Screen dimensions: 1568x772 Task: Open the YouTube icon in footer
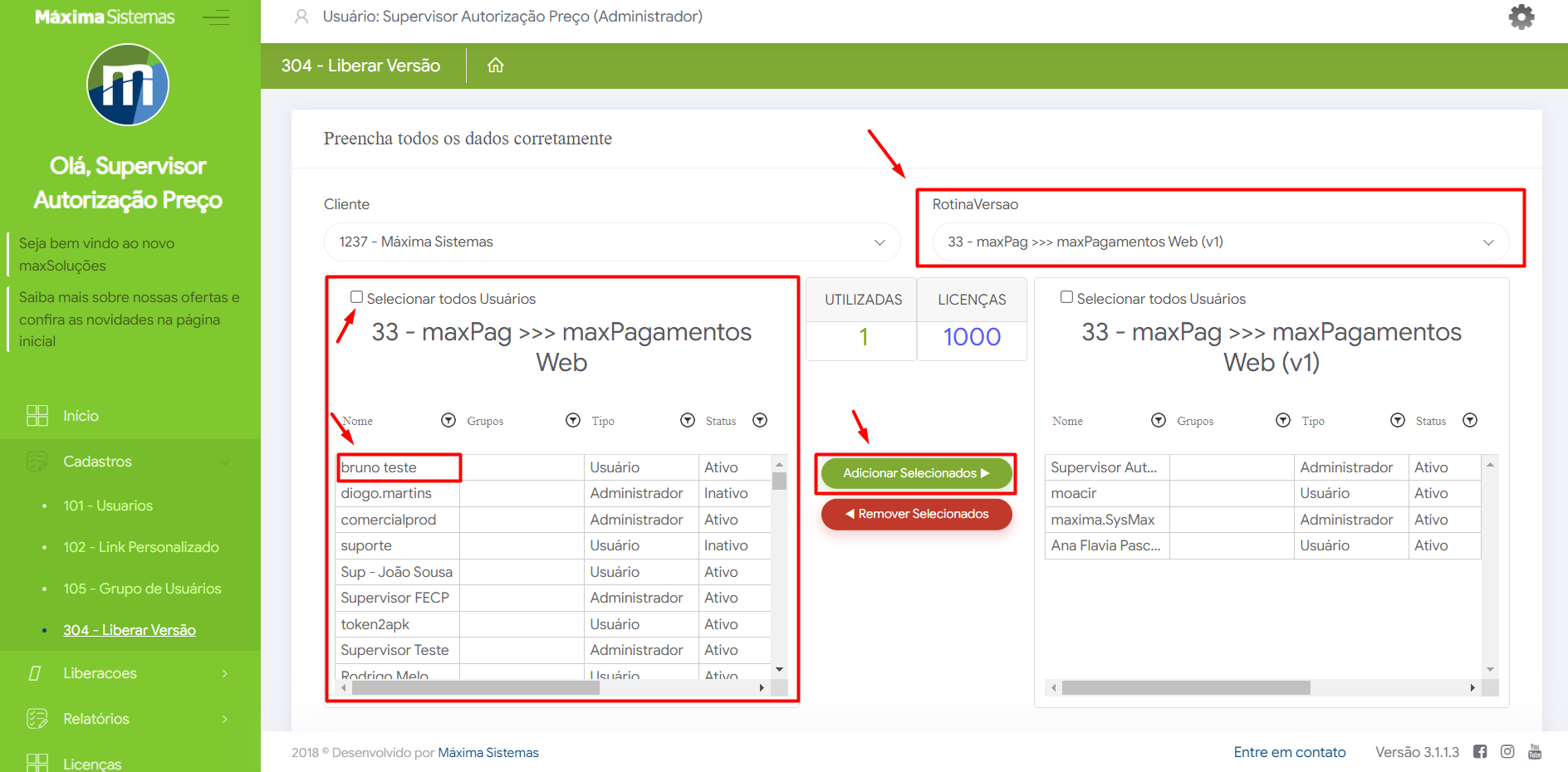pyautogui.click(x=1535, y=752)
